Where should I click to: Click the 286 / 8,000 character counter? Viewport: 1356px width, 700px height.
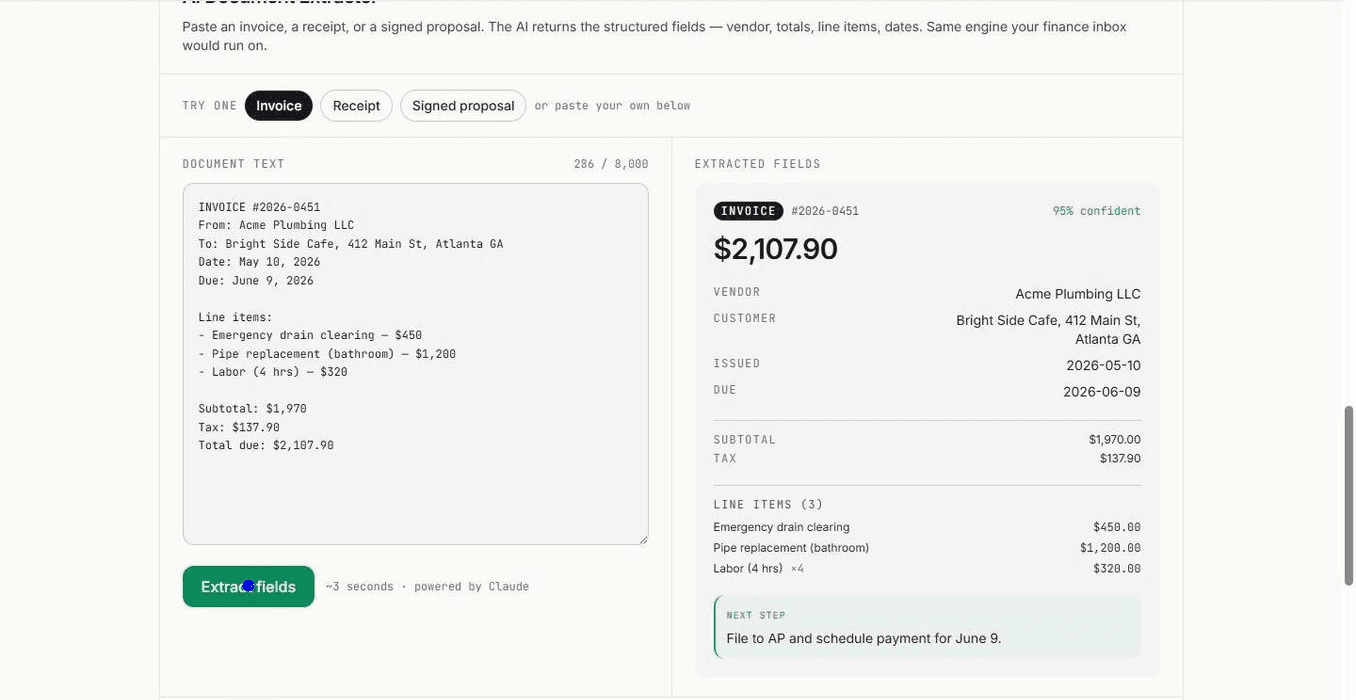tap(611, 164)
